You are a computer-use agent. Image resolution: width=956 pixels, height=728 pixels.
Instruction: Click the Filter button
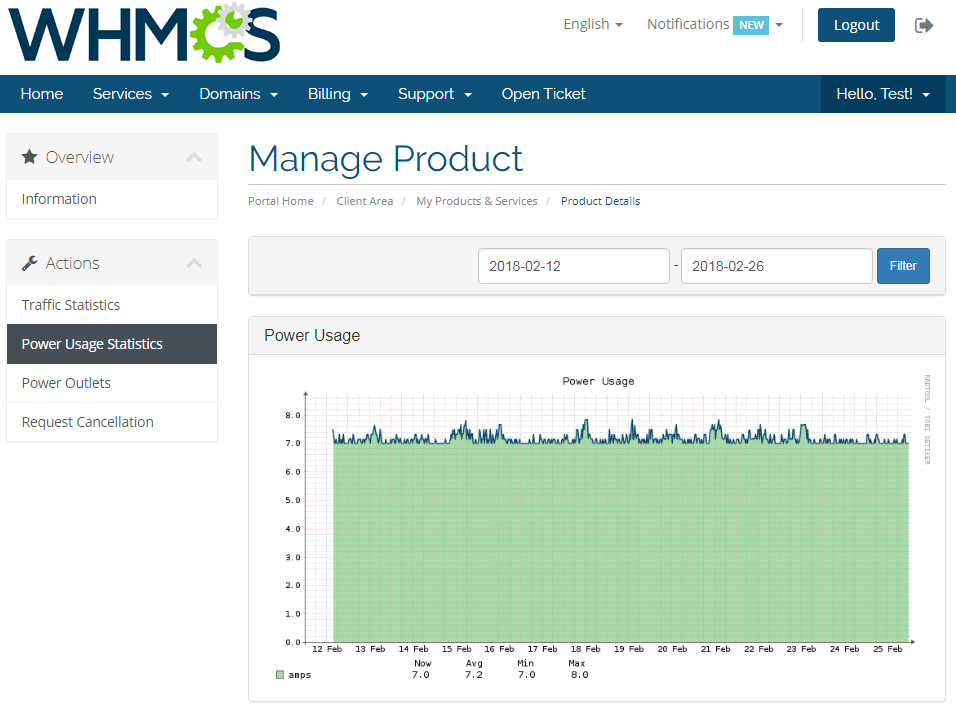[x=903, y=266]
